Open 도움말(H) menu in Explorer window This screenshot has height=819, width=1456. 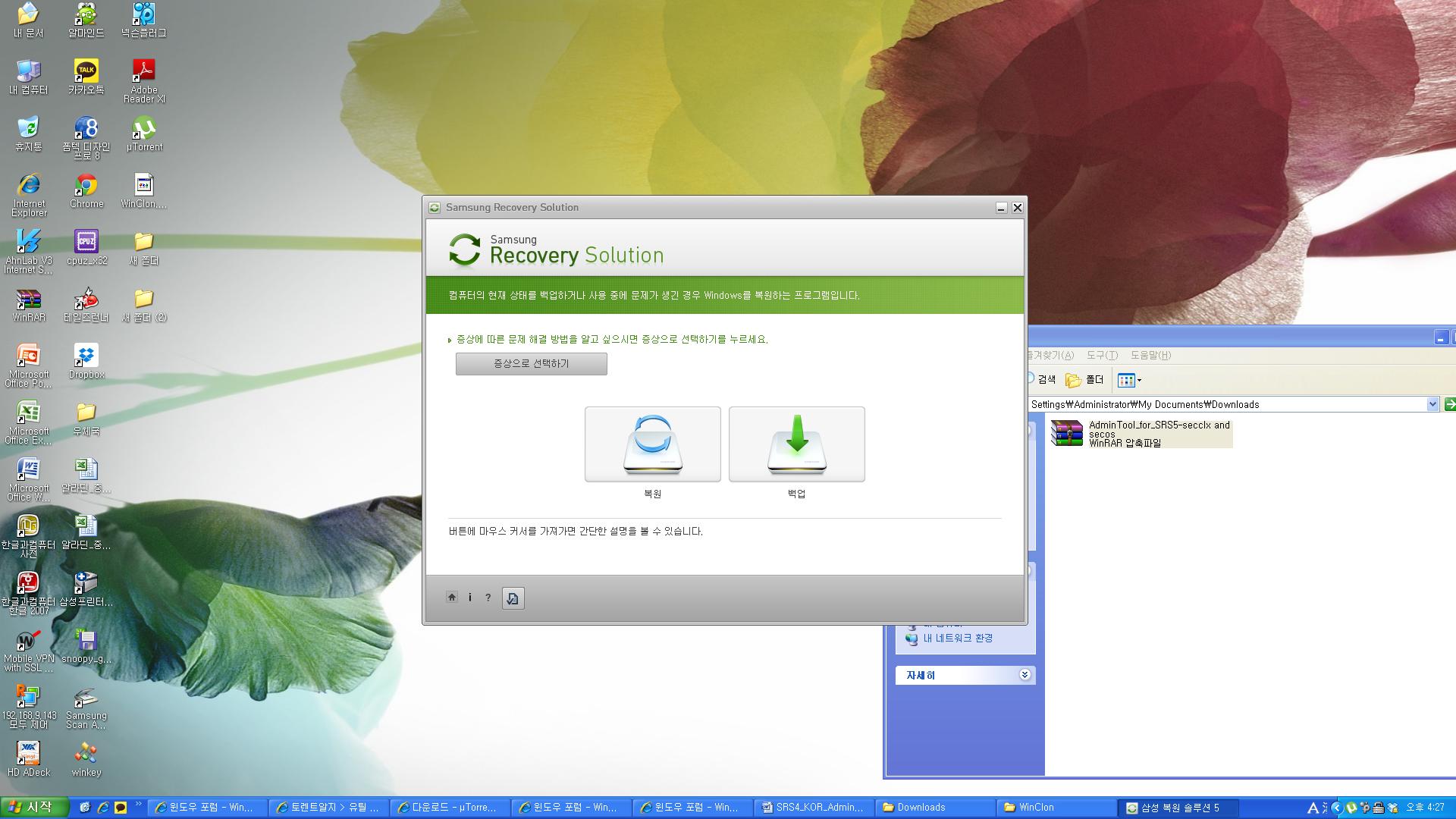pyautogui.click(x=1150, y=355)
